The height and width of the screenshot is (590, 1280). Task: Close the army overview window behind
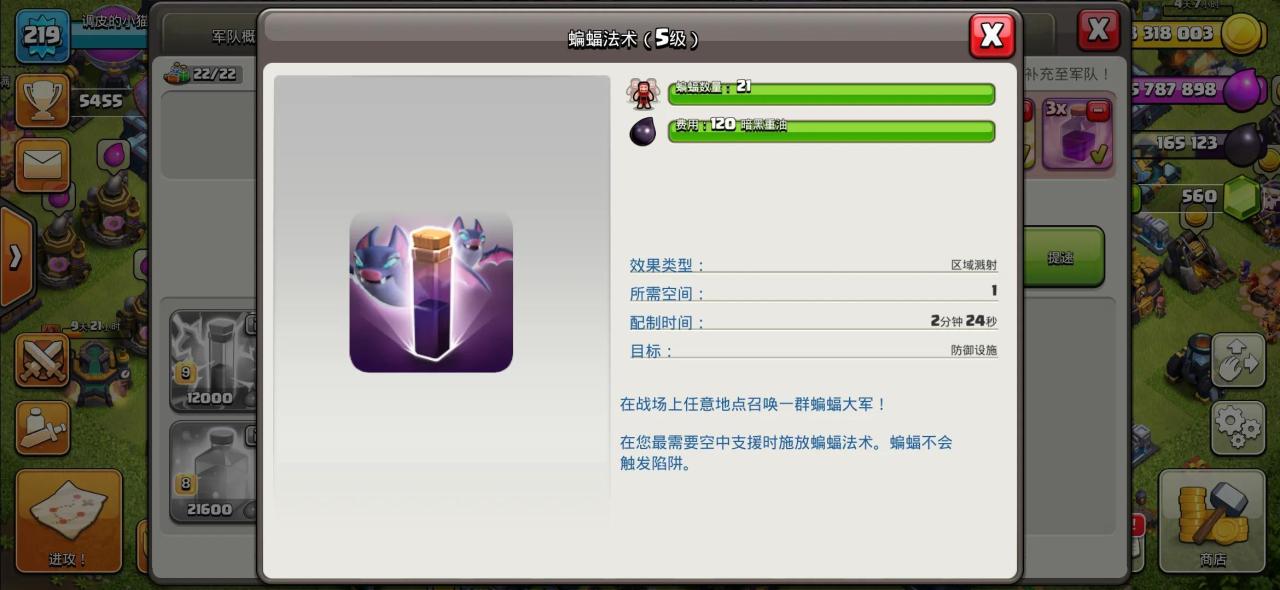coord(1098,30)
